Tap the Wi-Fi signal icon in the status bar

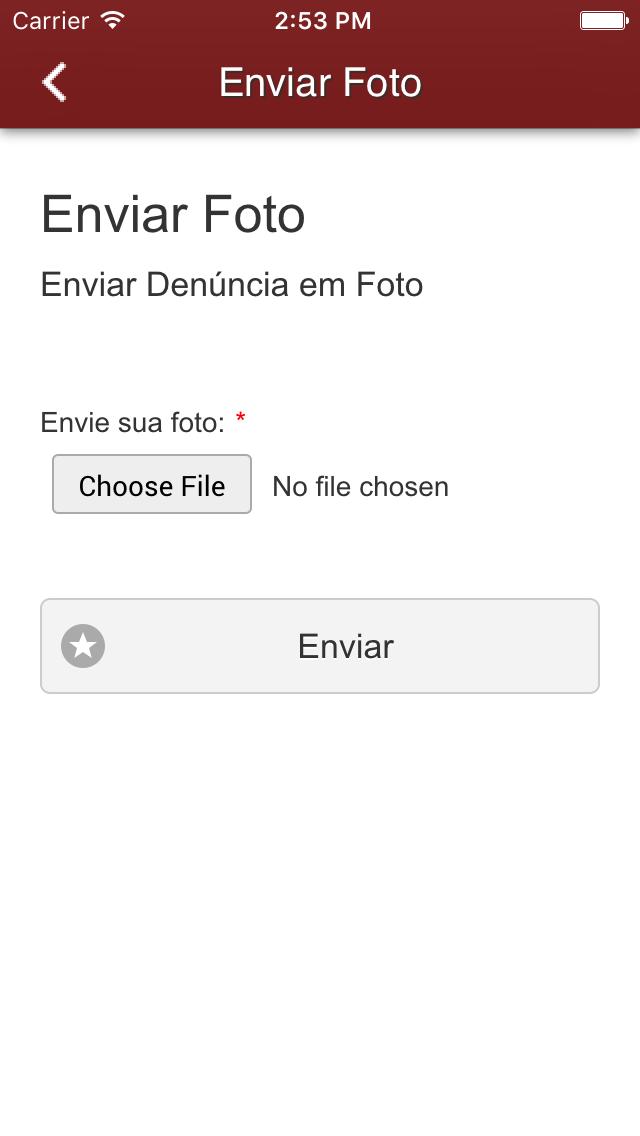pos(112,20)
